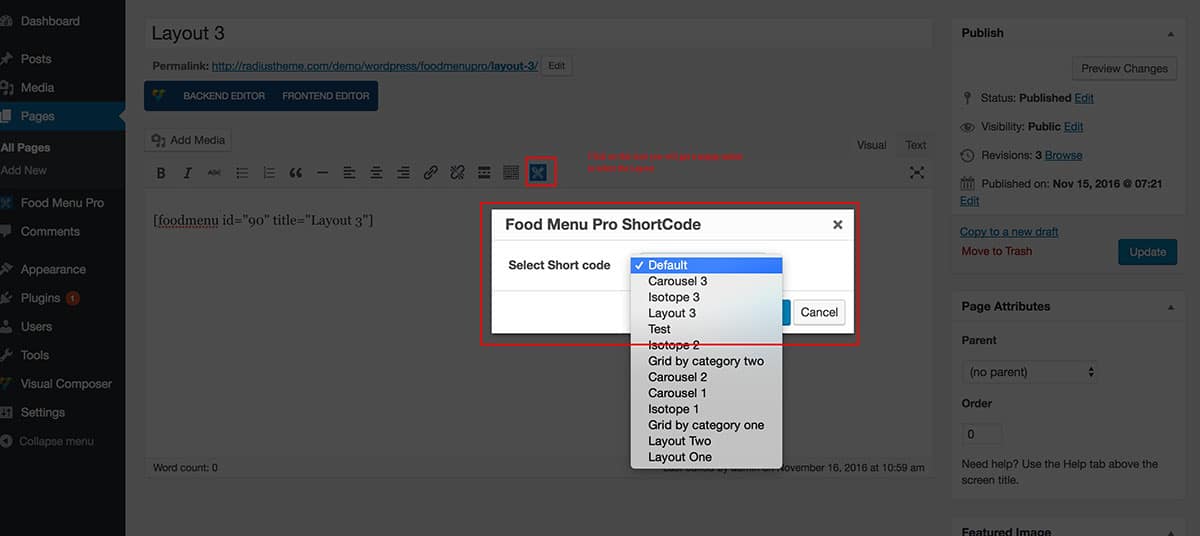Apply strikethrough formatting
The width and height of the screenshot is (1200, 536).
pyautogui.click(x=214, y=173)
